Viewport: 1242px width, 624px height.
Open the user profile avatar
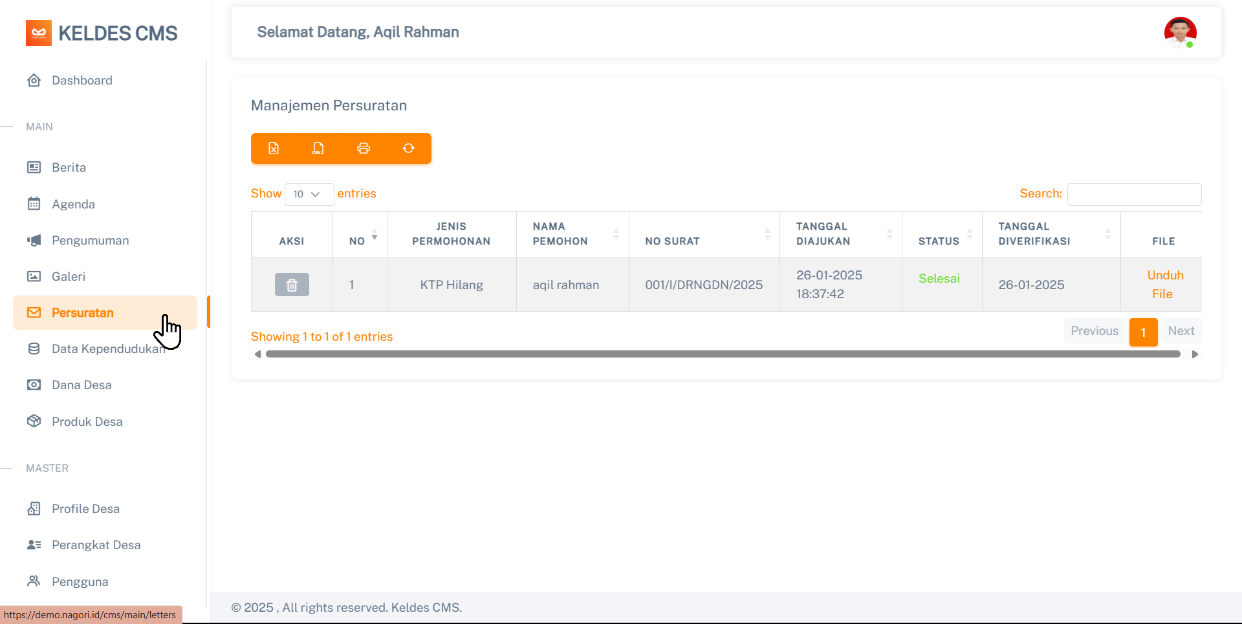(x=1180, y=33)
